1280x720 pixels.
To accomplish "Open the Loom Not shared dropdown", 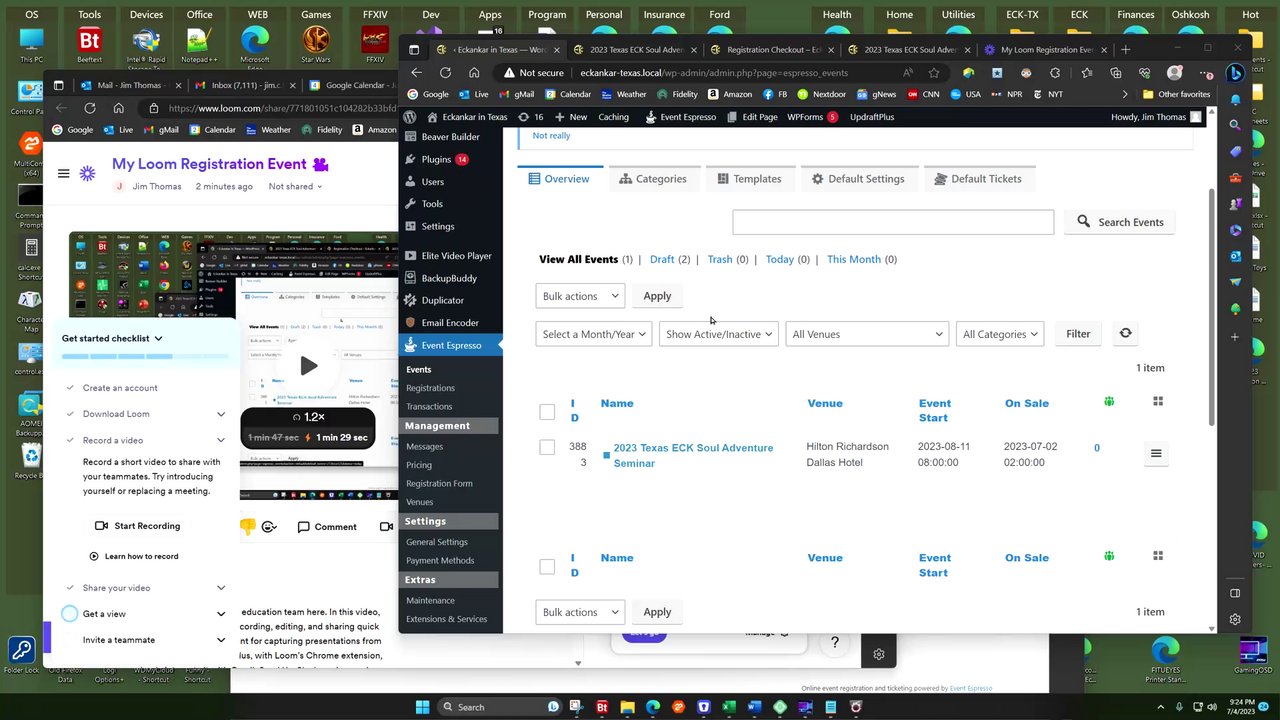I will pos(295,186).
